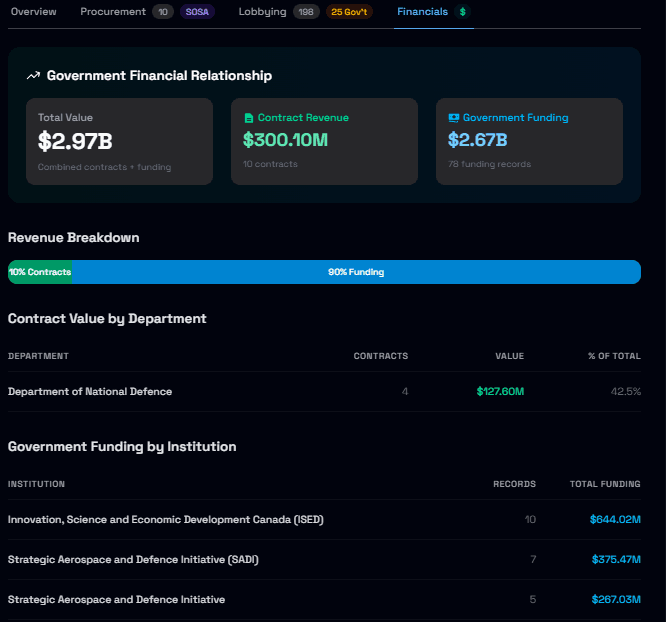Open the Lobbying tab

(x=262, y=12)
